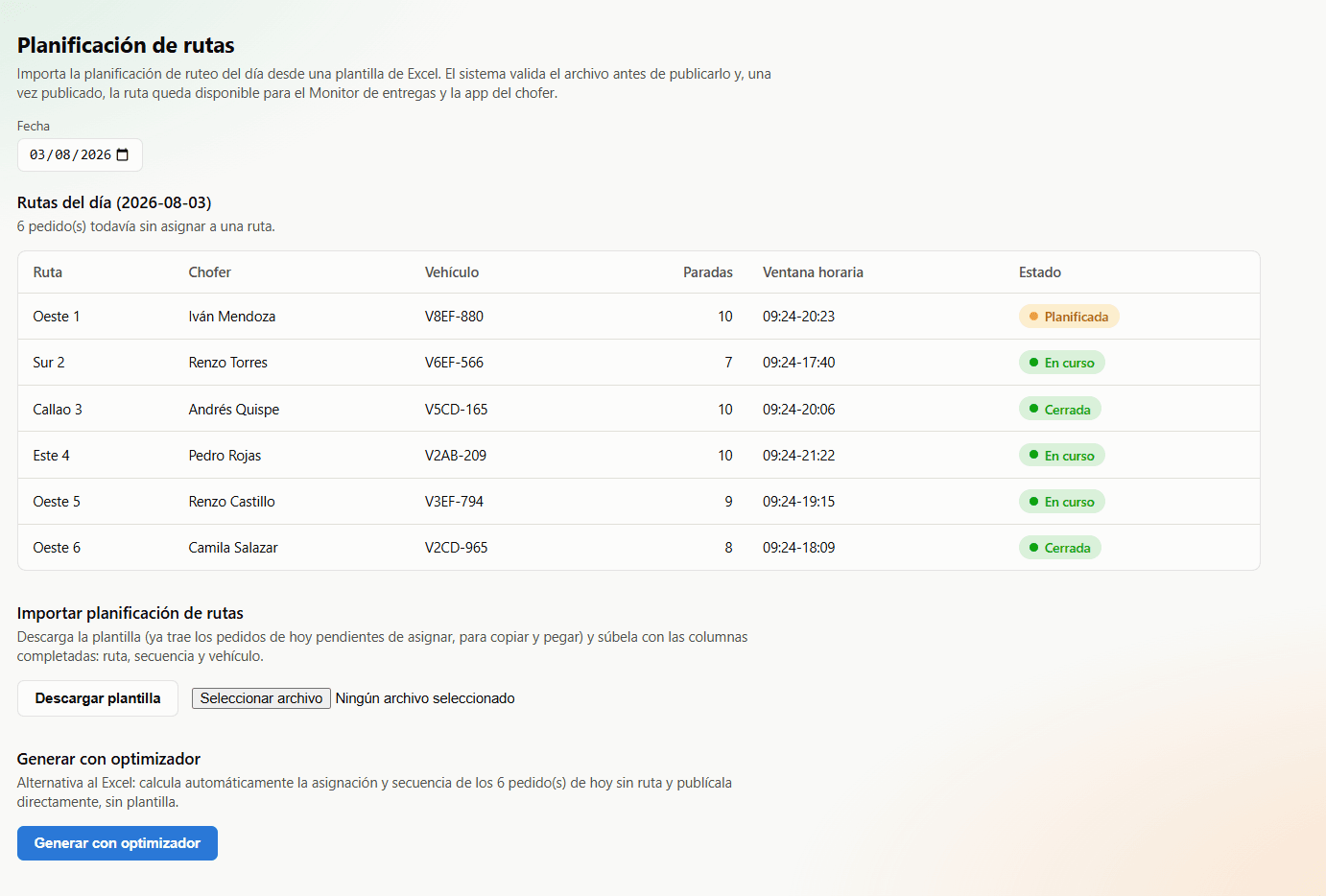Click vehicle plate V5CD-165

pos(457,410)
